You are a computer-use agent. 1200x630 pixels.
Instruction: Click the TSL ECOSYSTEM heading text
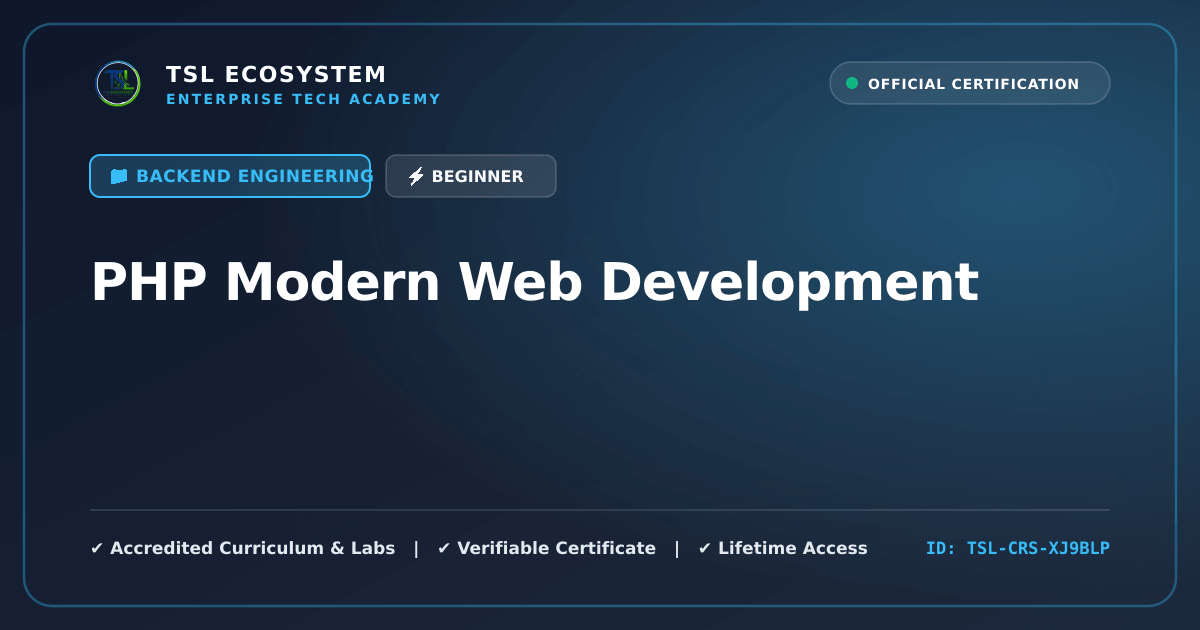click(x=276, y=74)
